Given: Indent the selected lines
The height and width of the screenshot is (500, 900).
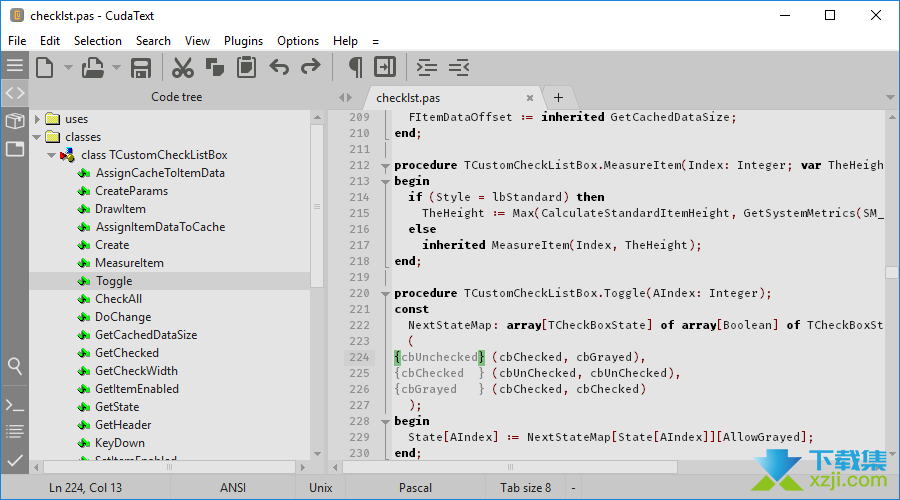Looking at the screenshot, I should coord(427,67).
